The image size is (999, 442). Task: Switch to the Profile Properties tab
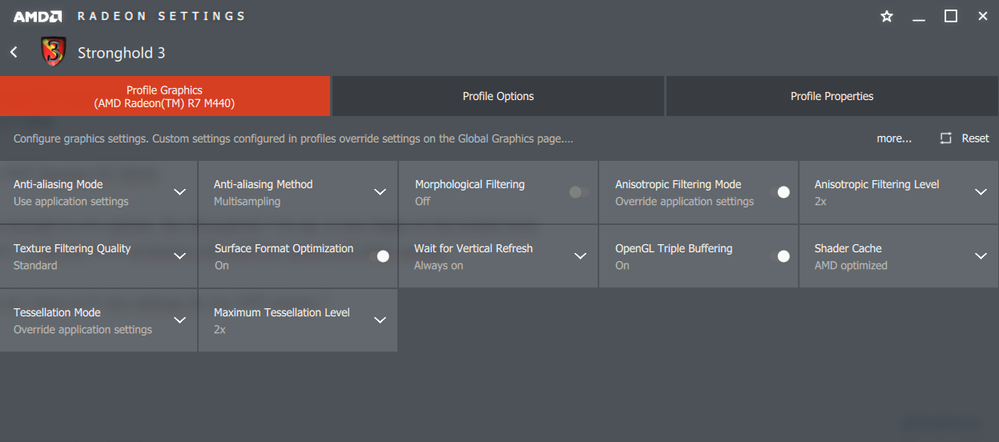click(832, 96)
